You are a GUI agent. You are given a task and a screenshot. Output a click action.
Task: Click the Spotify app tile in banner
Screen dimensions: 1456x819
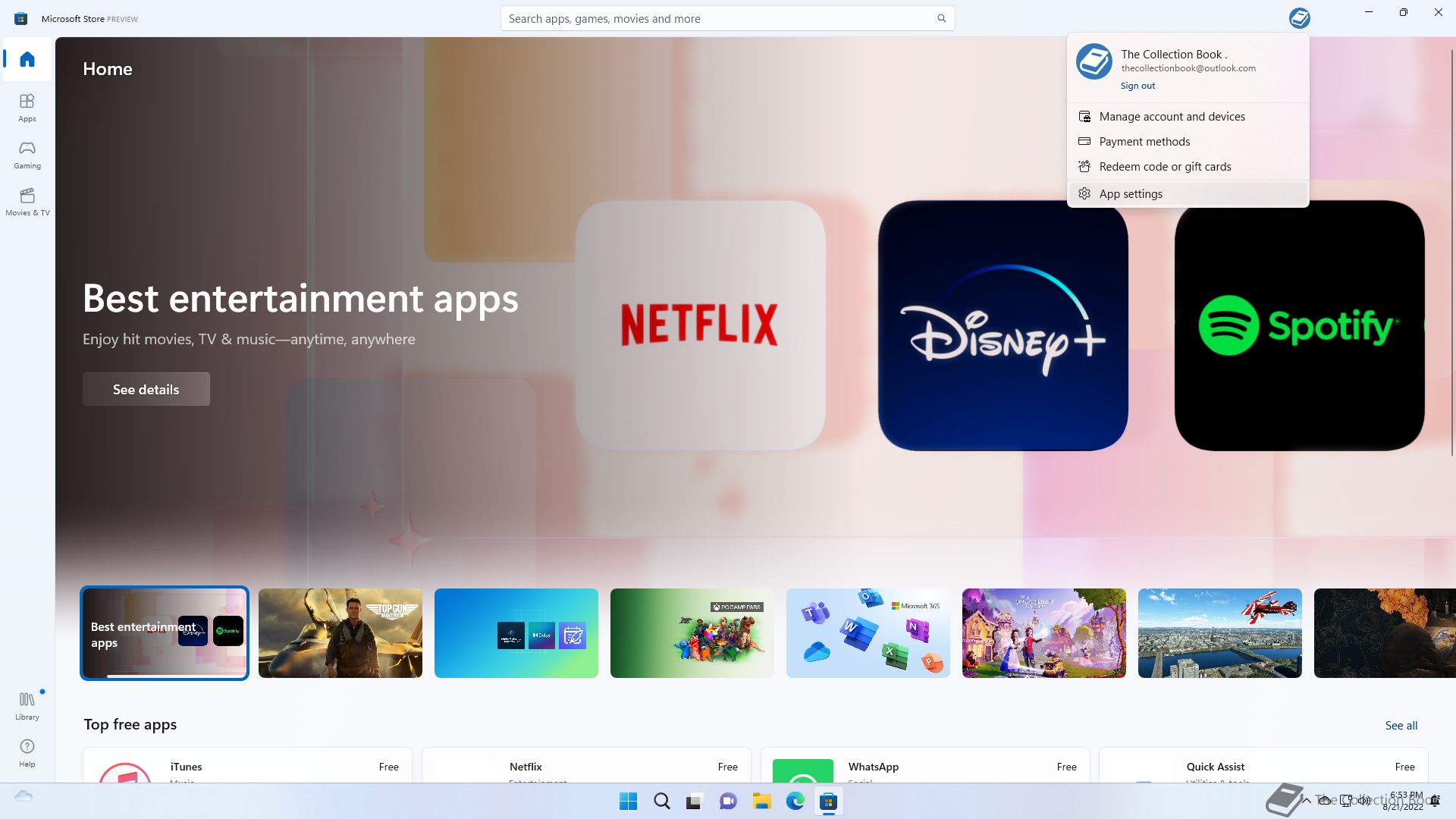point(1299,325)
